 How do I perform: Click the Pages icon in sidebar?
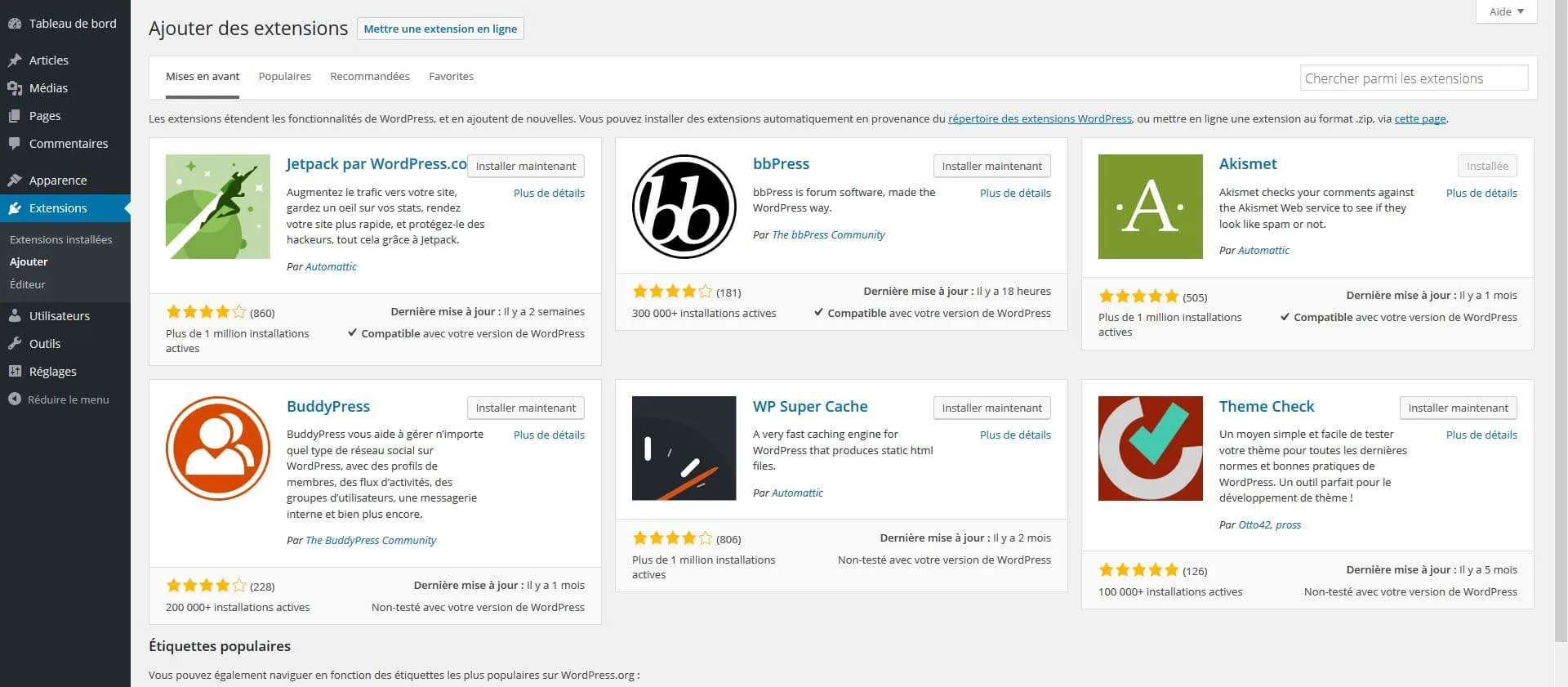coord(15,116)
